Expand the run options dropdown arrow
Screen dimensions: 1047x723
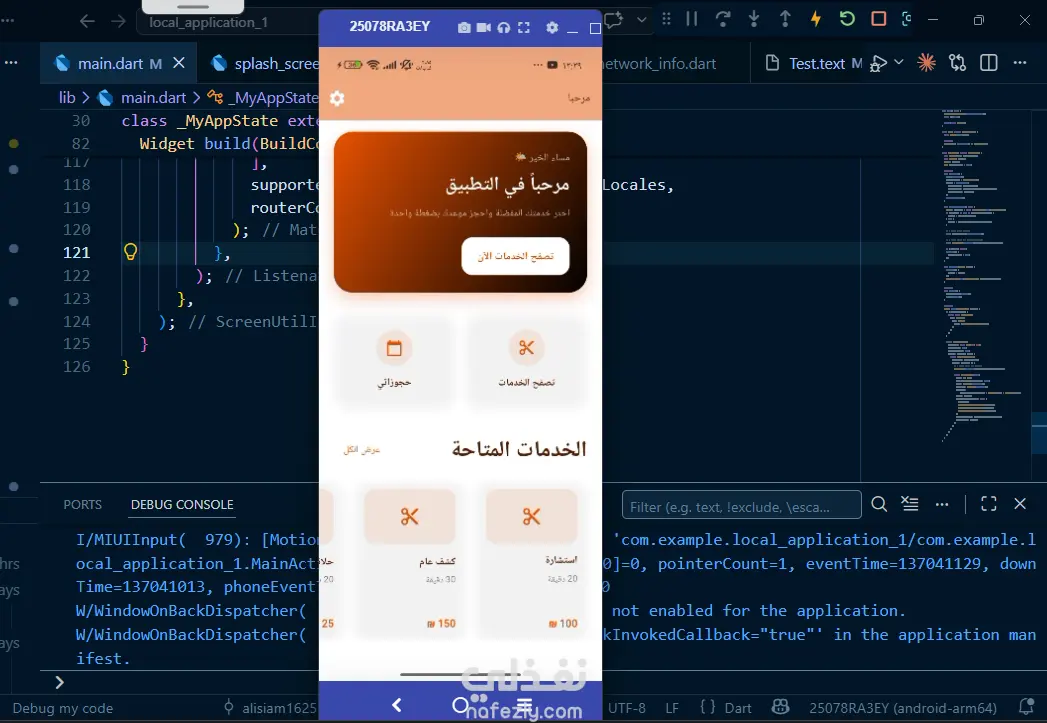click(899, 62)
